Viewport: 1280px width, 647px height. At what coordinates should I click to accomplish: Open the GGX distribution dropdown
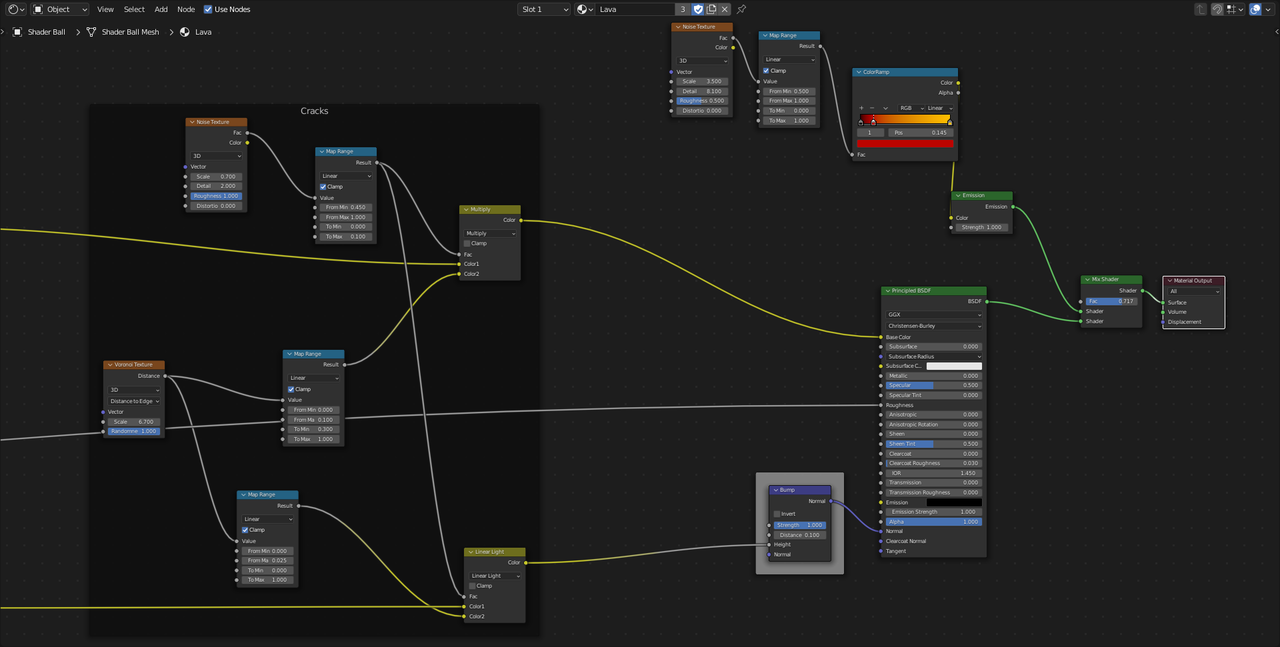pos(933,314)
